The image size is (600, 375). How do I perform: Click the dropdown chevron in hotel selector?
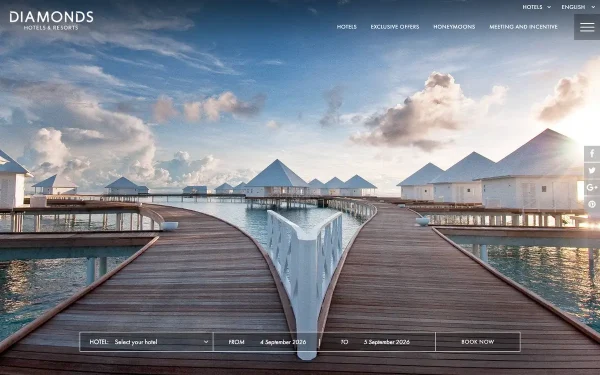click(206, 342)
